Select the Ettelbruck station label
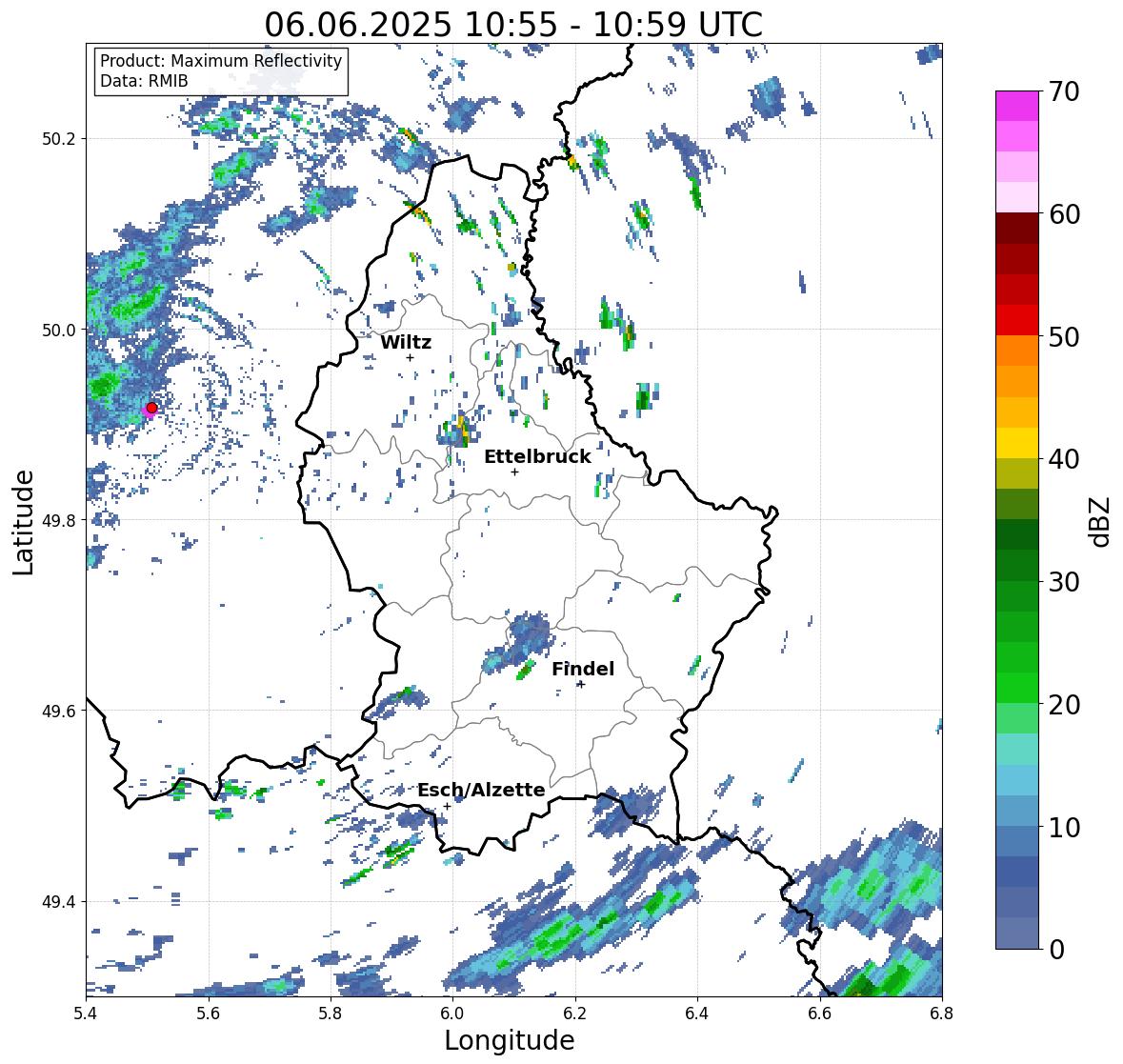Image resolution: width=1123 pixels, height=1064 pixels. (x=537, y=457)
